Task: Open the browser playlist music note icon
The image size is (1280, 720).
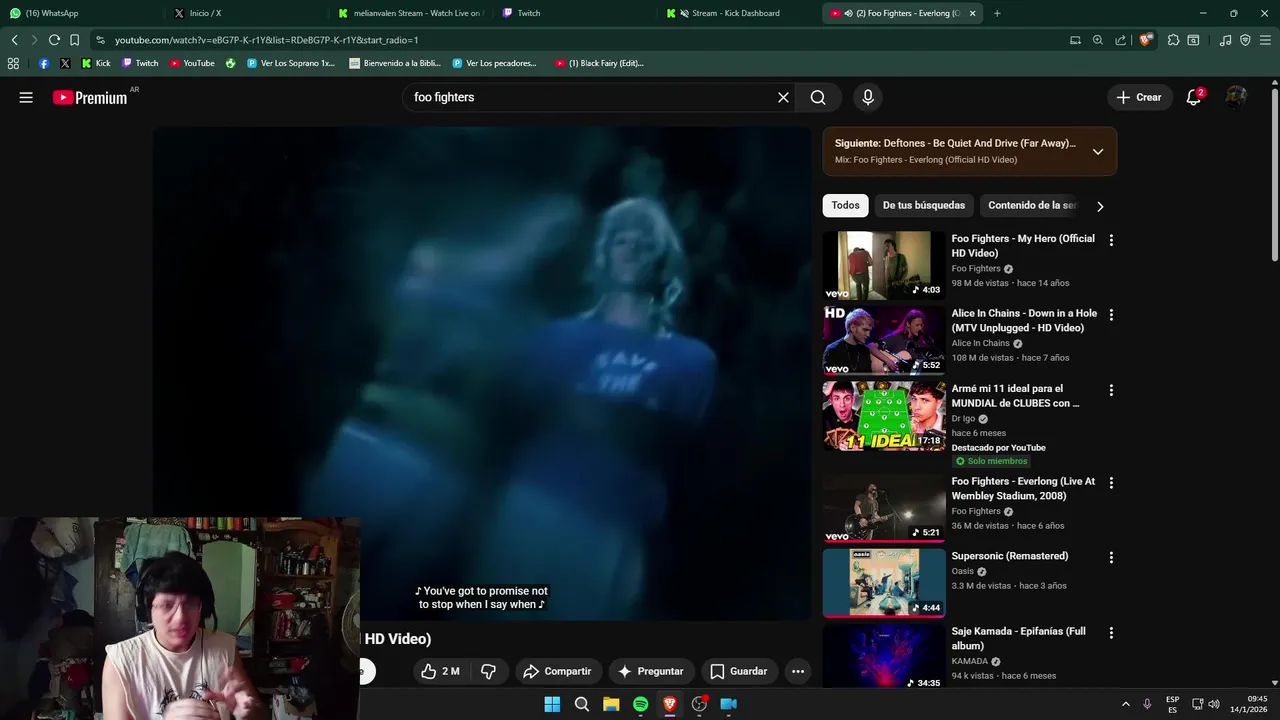Action: click(1226, 40)
